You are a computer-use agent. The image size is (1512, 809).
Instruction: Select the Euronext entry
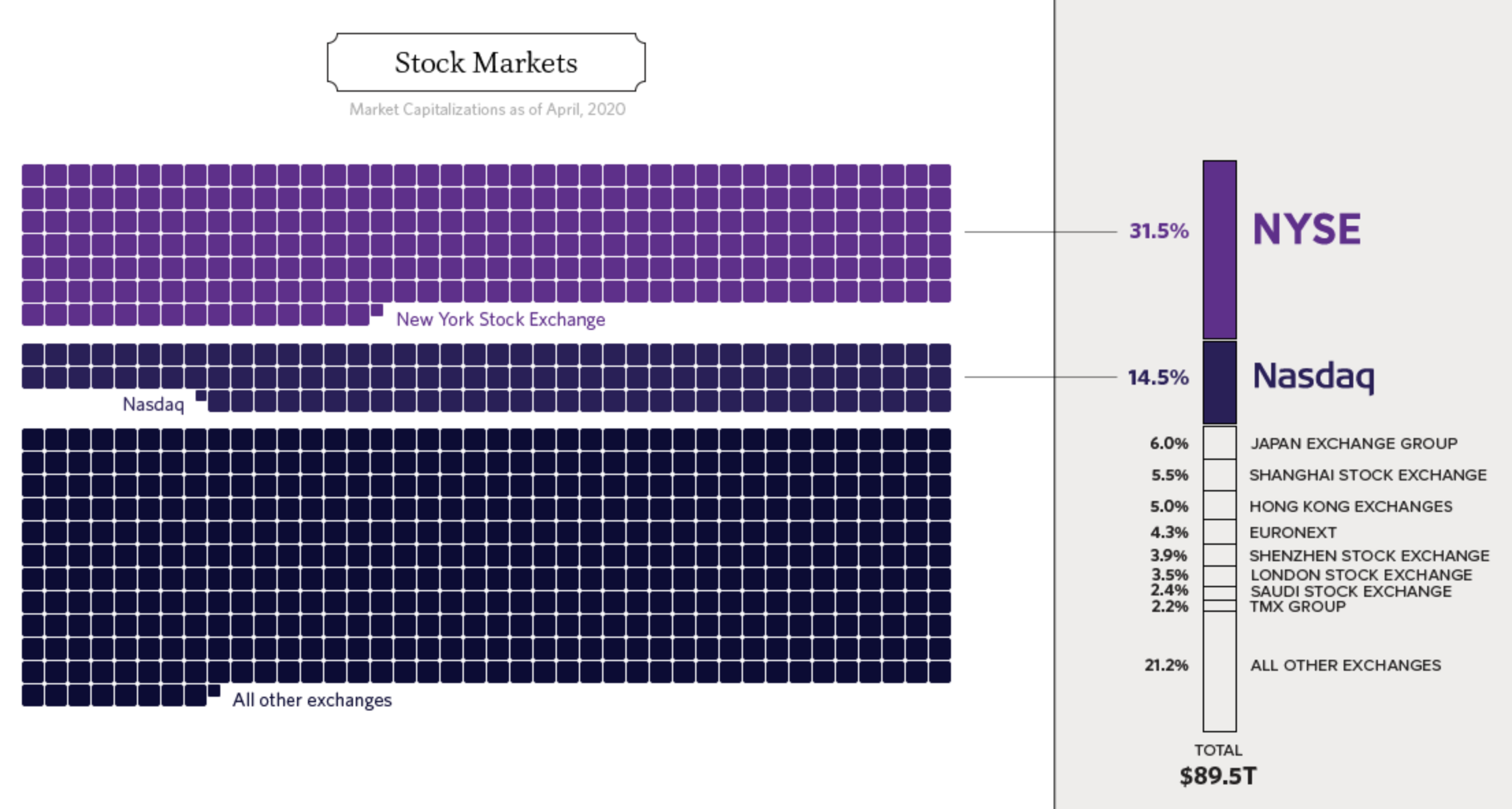1292,532
